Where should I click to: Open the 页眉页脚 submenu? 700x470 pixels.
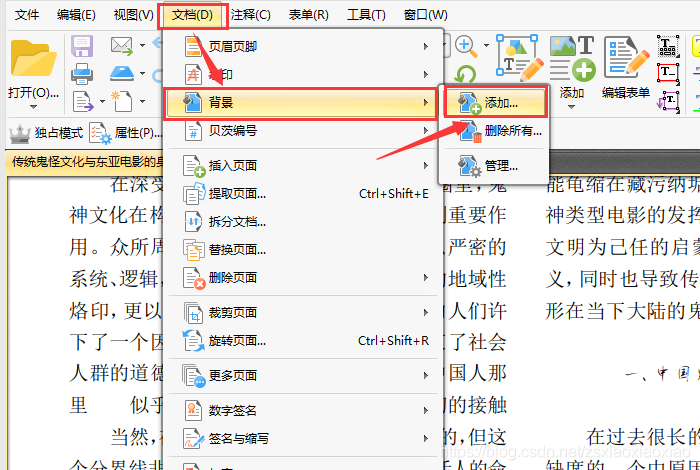tap(302, 46)
